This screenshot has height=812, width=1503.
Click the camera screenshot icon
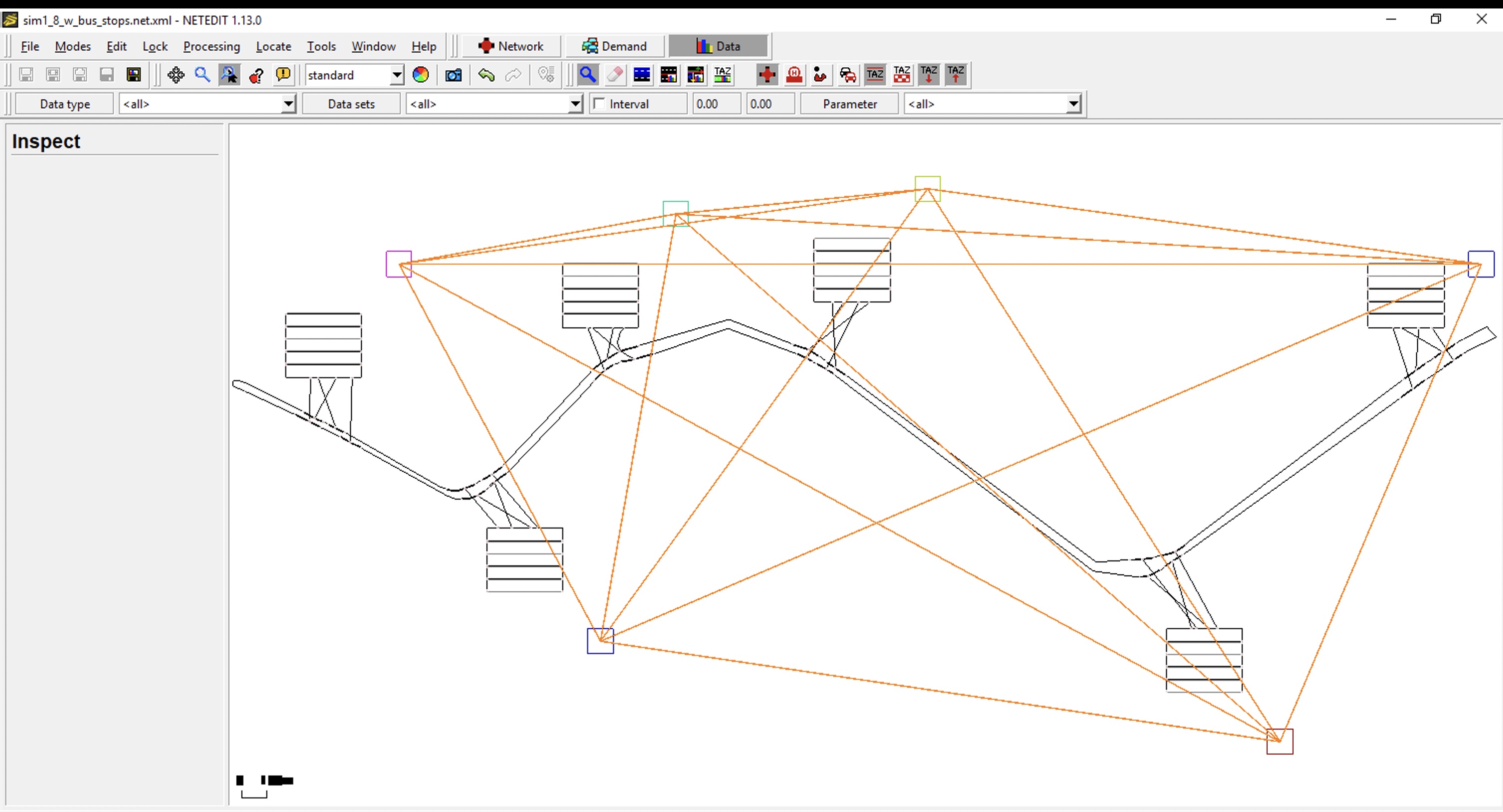point(453,75)
